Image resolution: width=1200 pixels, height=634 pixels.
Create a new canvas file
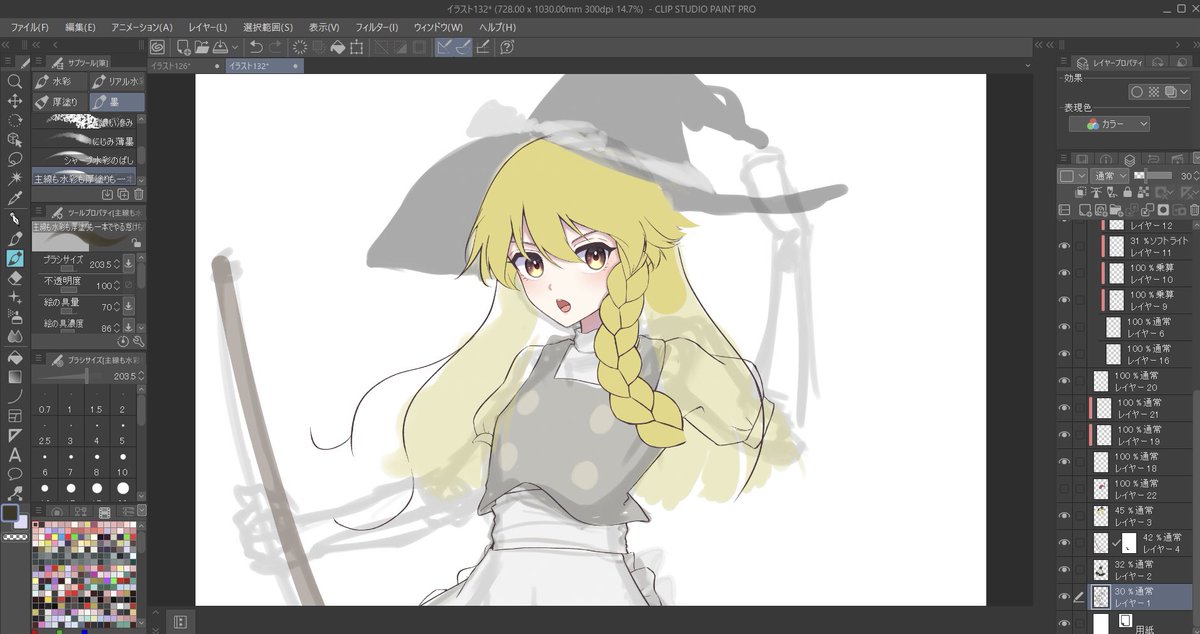click(183, 47)
